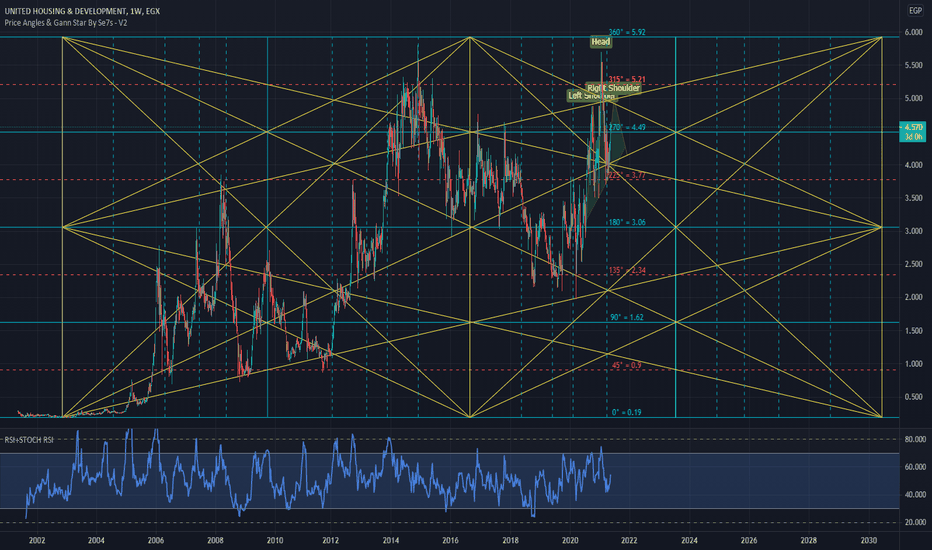Image resolution: width=932 pixels, height=550 pixels.
Task: Select the Head pattern label
Action: pos(600,42)
